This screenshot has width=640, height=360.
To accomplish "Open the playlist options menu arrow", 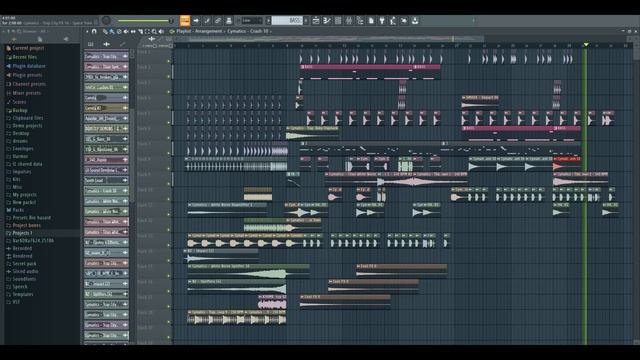I will click(87, 31).
